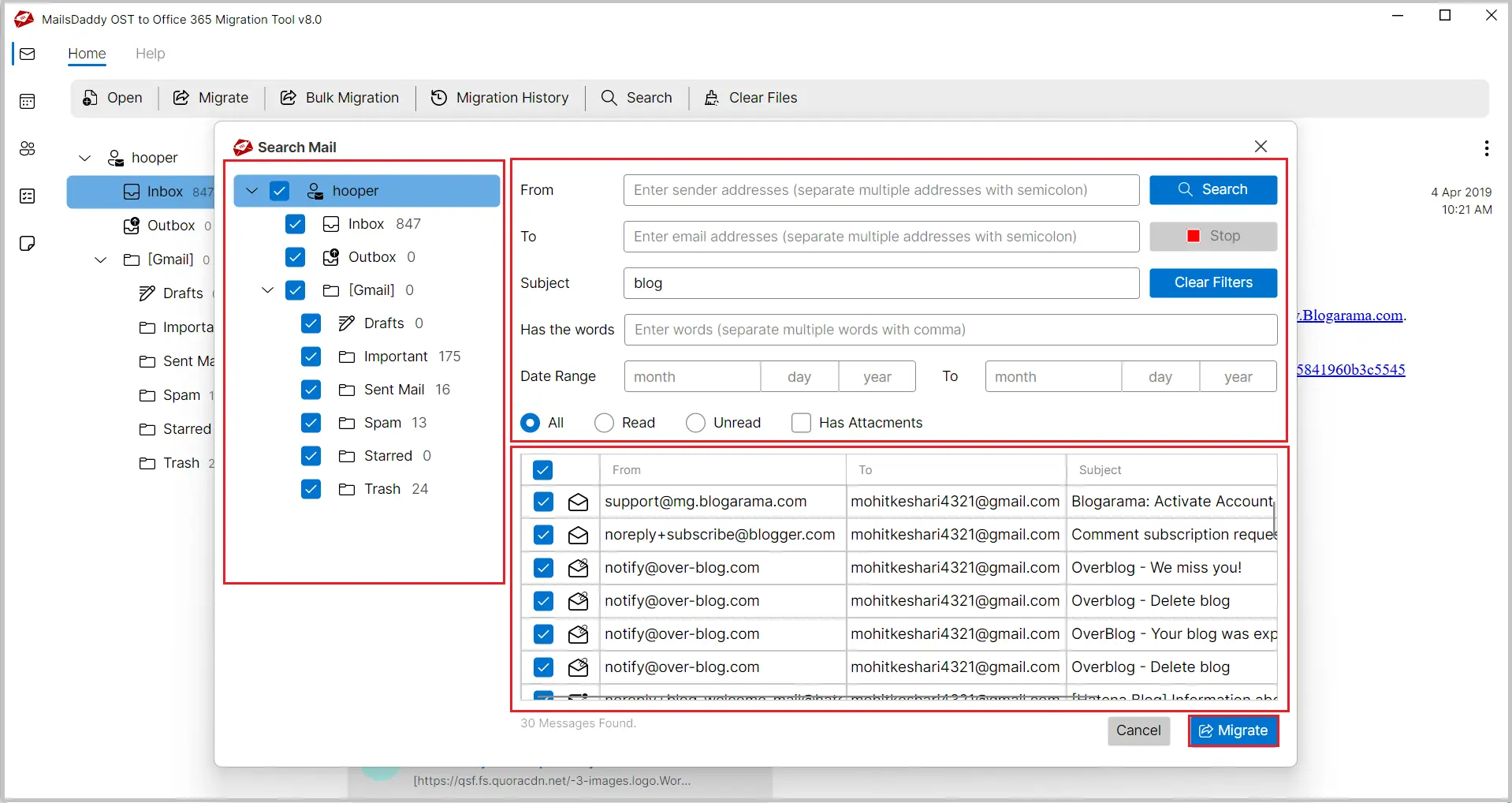This screenshot has height=803, width=1512.
Task: Open Bulk Migration from toolbar
Action: point(340,98)
